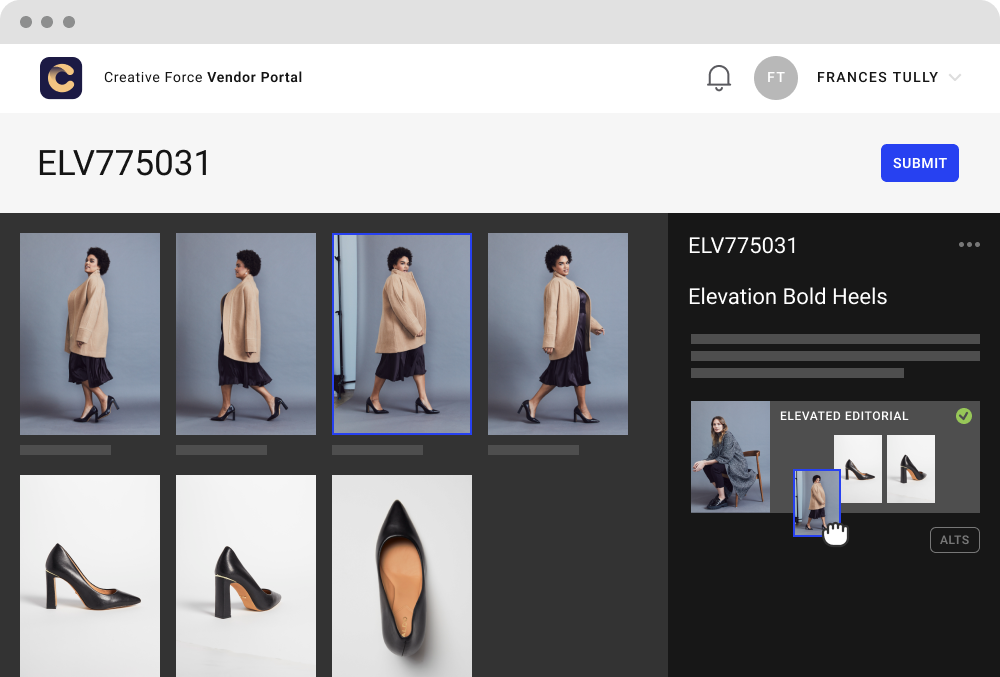Expand the Frances Tully account dropdown
The image size is (1000, 677).
coord(954,78)
